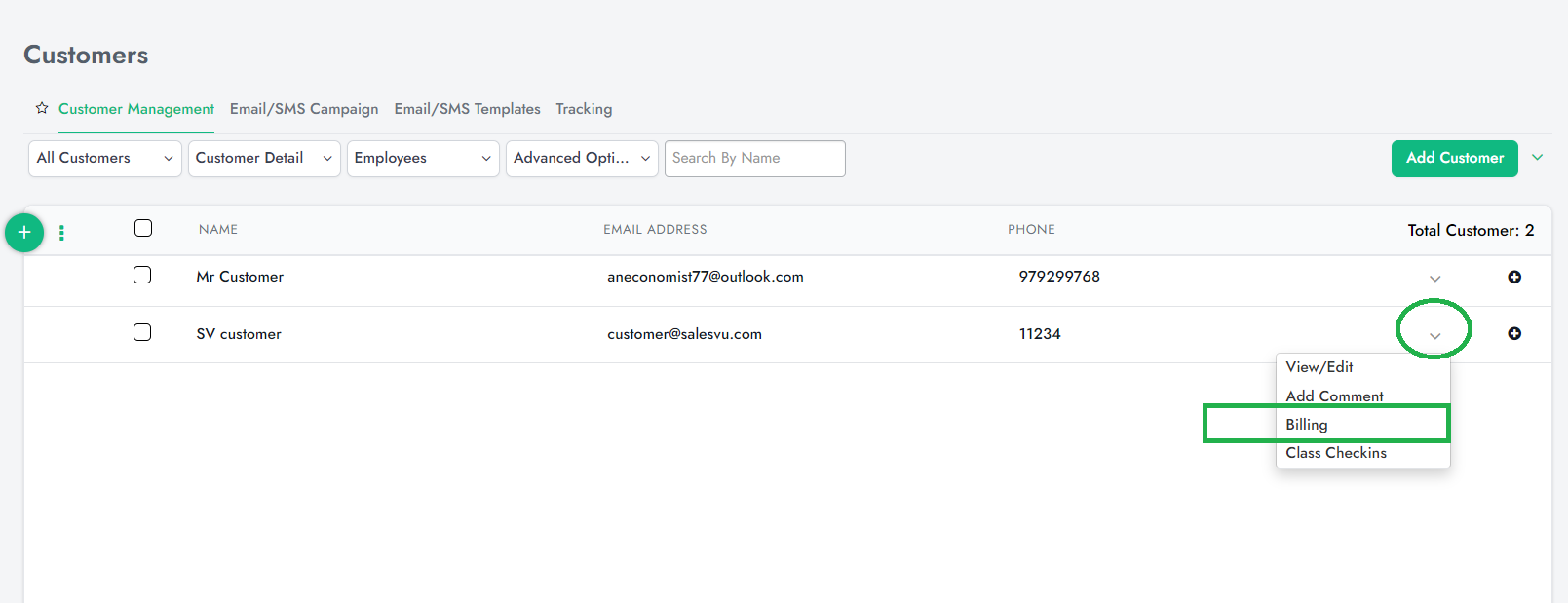Expand the Customer Detail dropdown
This screenshot has width=1568, height=603.
(x=264, y=159)
